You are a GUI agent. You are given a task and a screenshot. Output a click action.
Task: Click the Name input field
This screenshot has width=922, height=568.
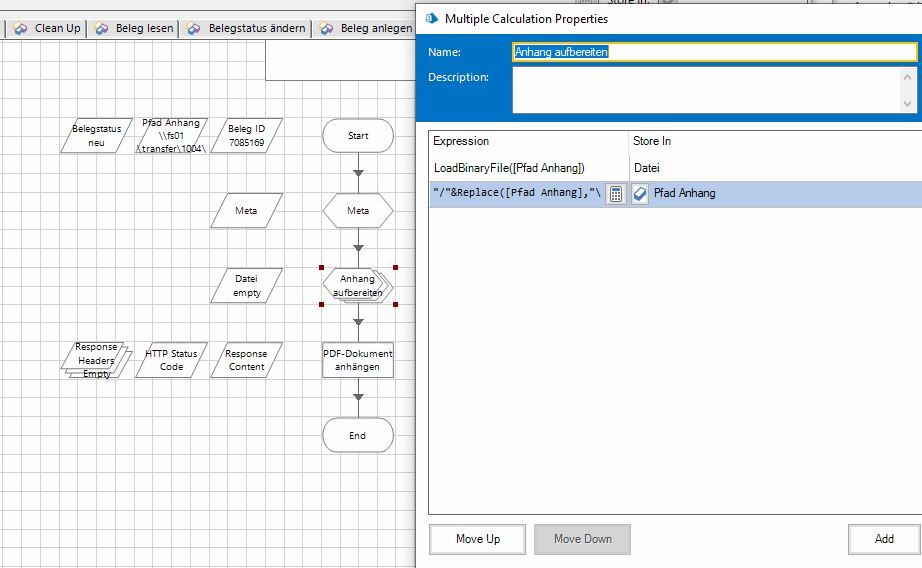tap(713, 52)
